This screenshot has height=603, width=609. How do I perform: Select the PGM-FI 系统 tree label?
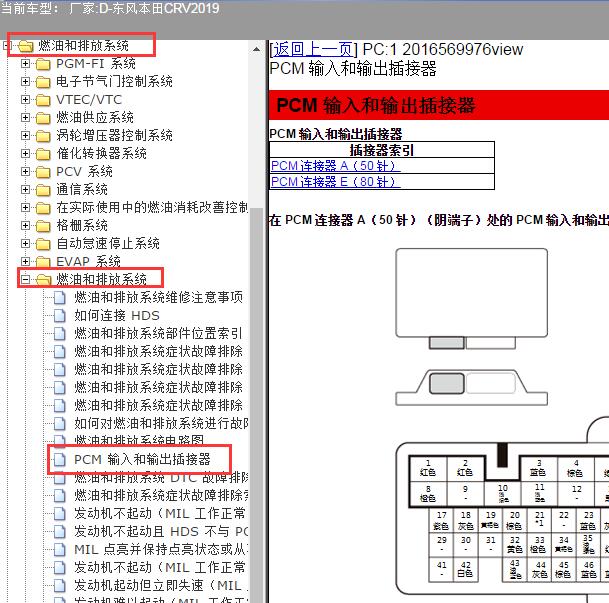click(x=96, y=64)
